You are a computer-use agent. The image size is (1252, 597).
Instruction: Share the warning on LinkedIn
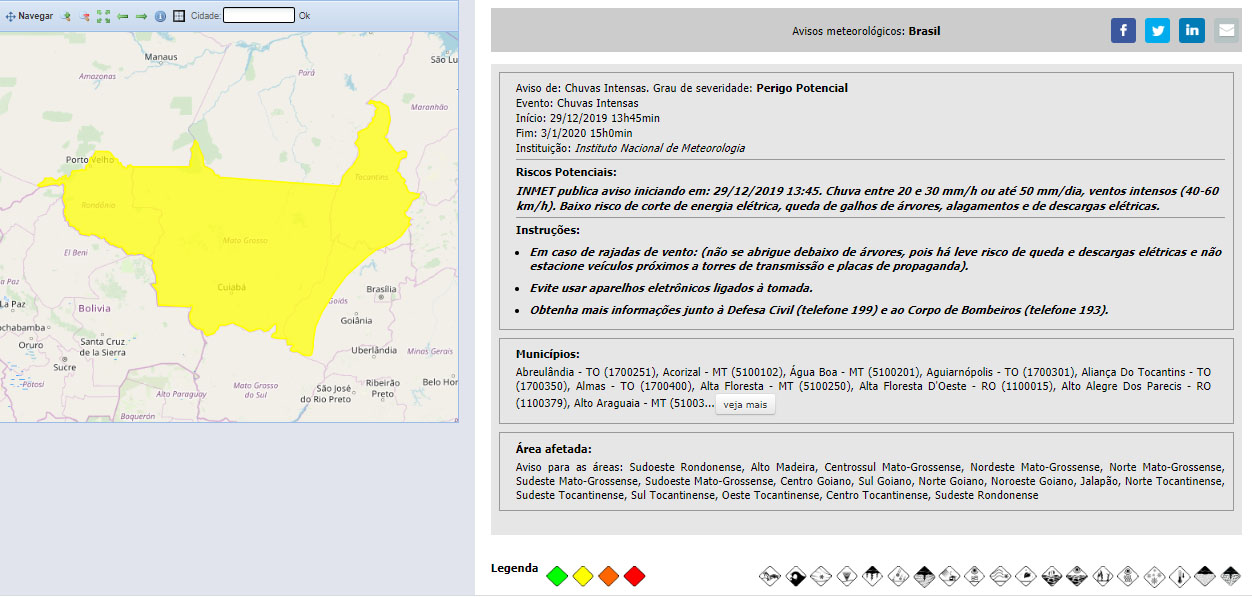(1191, 31)
